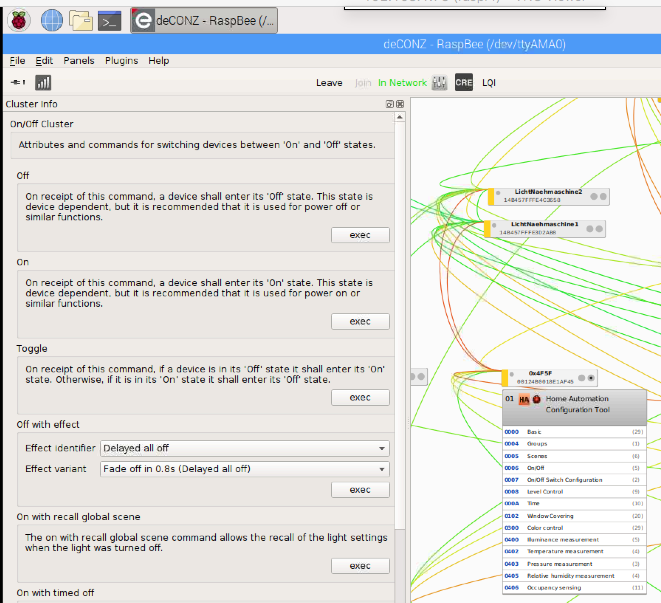Toggle LQI display in toolbar
The image size is (661, 603).
pos(489,83)
